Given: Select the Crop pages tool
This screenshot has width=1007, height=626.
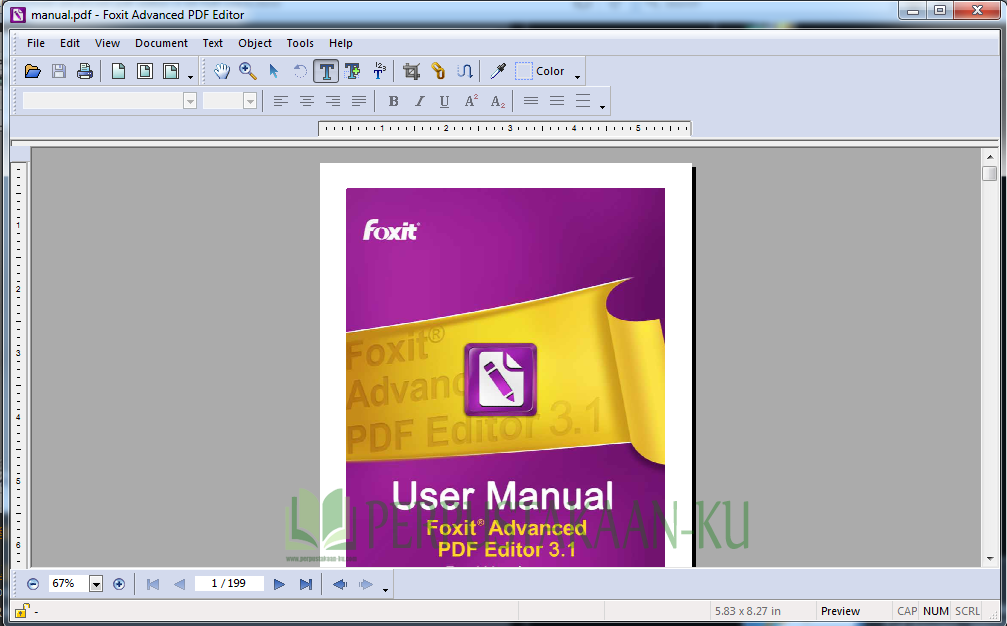Looking at the screenshot, I should pyautogui.click(x=411, y=71).
